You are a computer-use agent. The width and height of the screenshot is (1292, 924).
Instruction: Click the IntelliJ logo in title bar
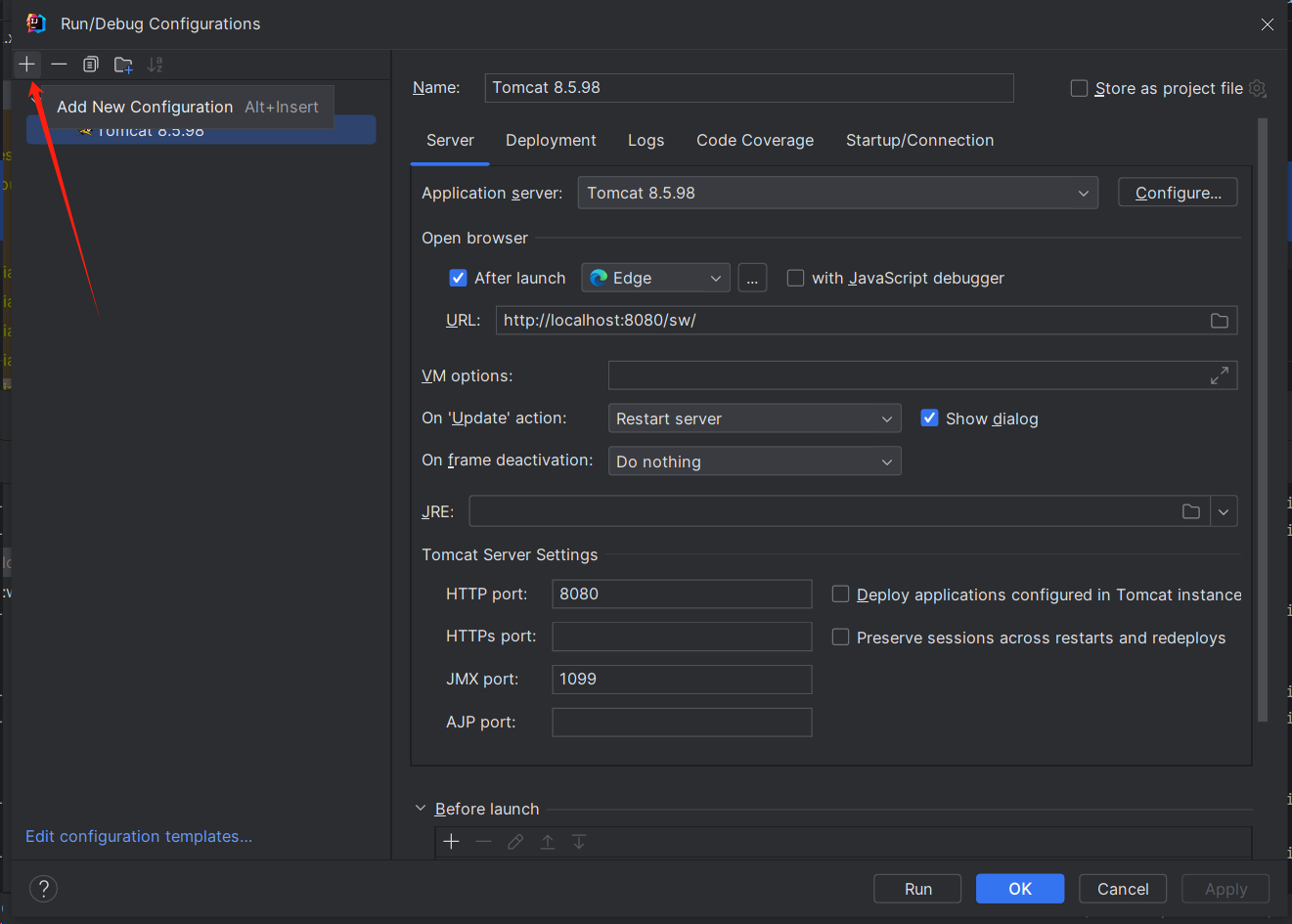click(x=35, y=23)
